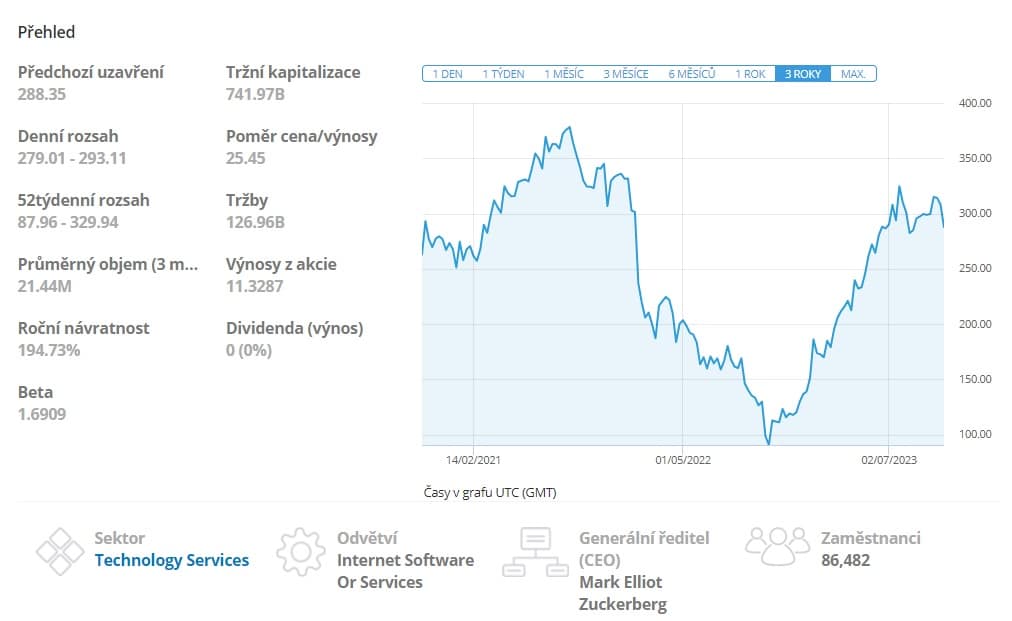Click the Odvětví gear icon

[x=301, y=551]
